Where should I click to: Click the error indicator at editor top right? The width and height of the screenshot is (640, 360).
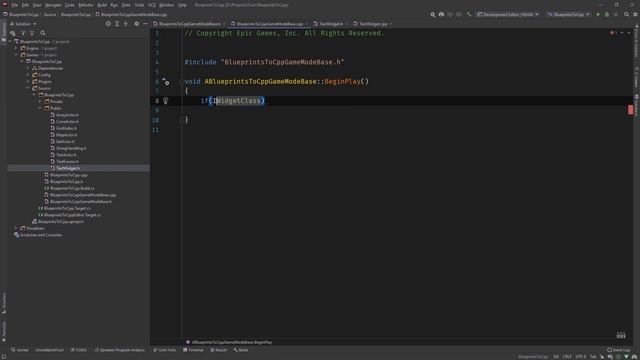[x=613, y=33]
